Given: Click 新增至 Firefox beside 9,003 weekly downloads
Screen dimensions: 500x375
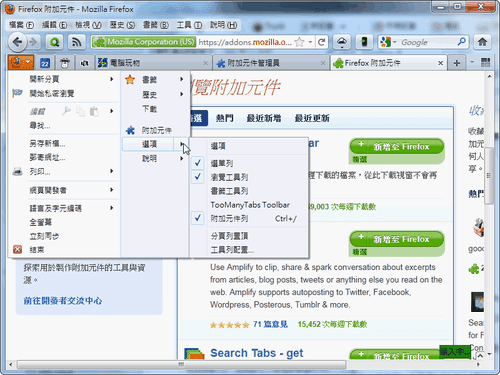Looking at the screenshot, I should coord(397,147).
